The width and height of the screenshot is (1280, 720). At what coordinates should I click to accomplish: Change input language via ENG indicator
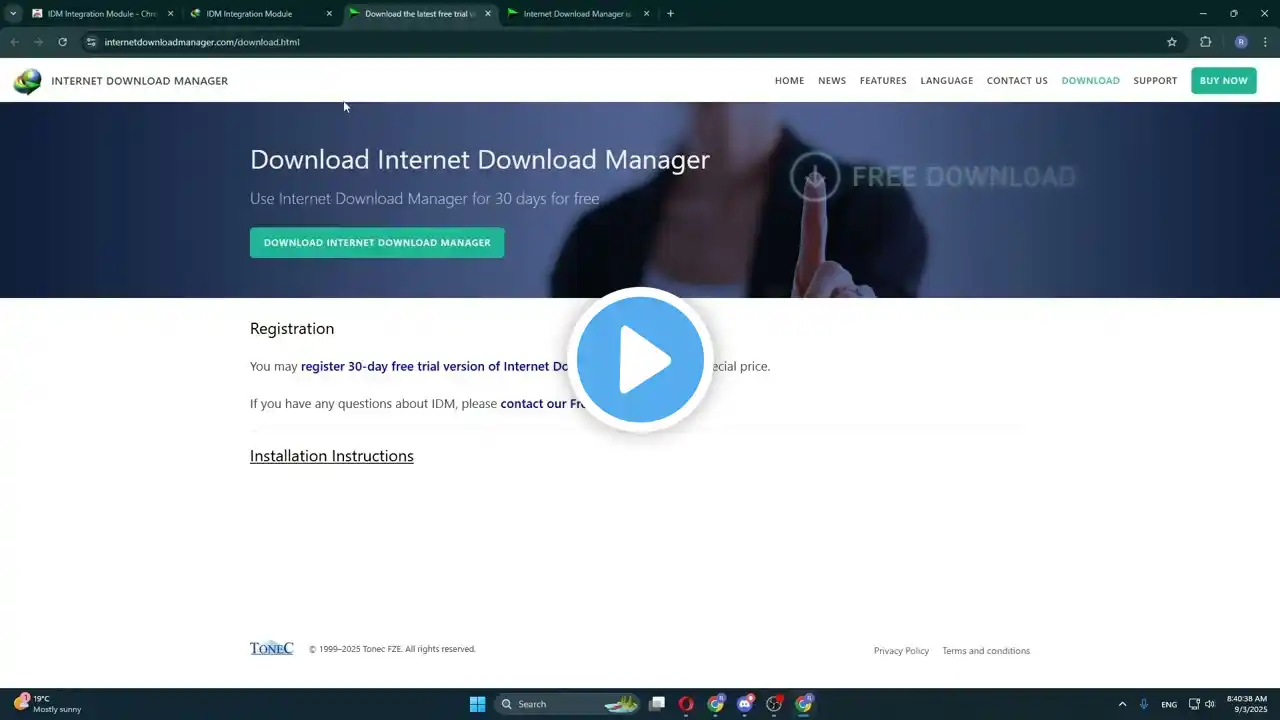[1169, 704]
